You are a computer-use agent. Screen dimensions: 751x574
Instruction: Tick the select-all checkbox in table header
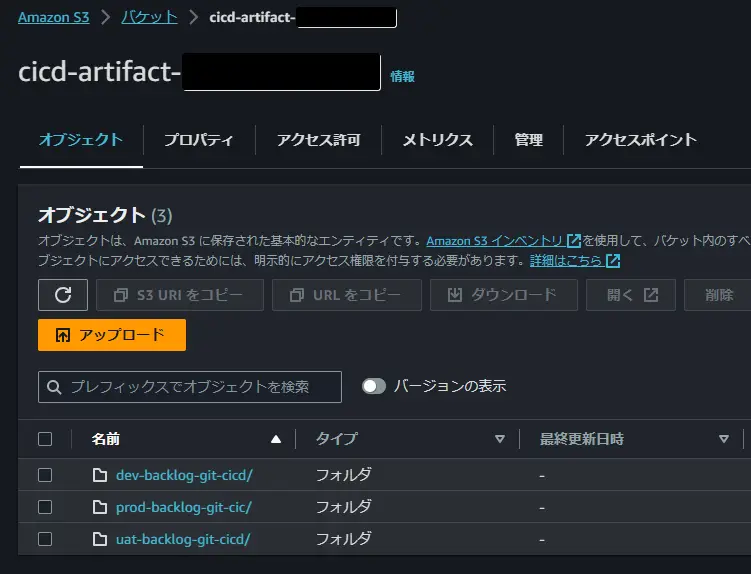point(45,439)
